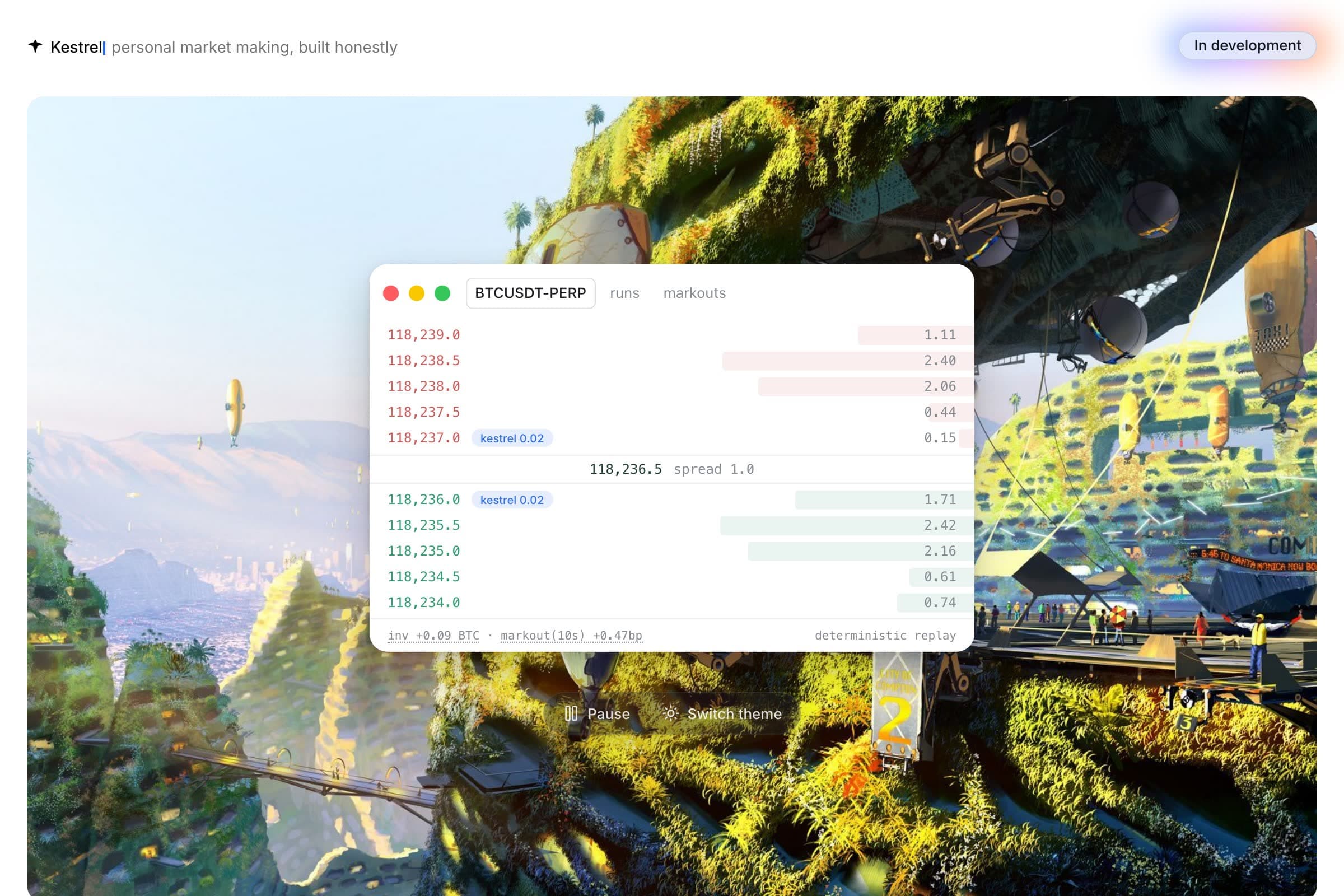Click the spread 1.0 label
Screen dimensions: 1344x896
[x=713, y=469]
